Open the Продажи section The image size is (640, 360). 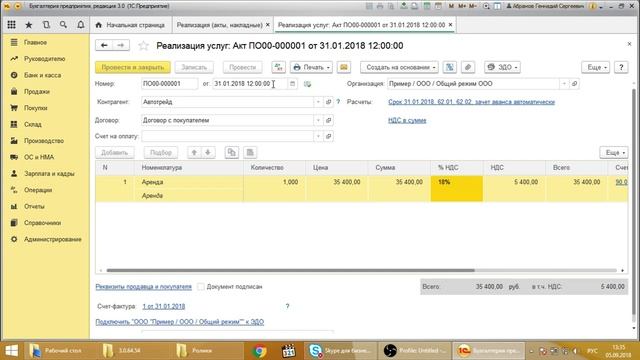pyautogui.click(x=36, y=91)
